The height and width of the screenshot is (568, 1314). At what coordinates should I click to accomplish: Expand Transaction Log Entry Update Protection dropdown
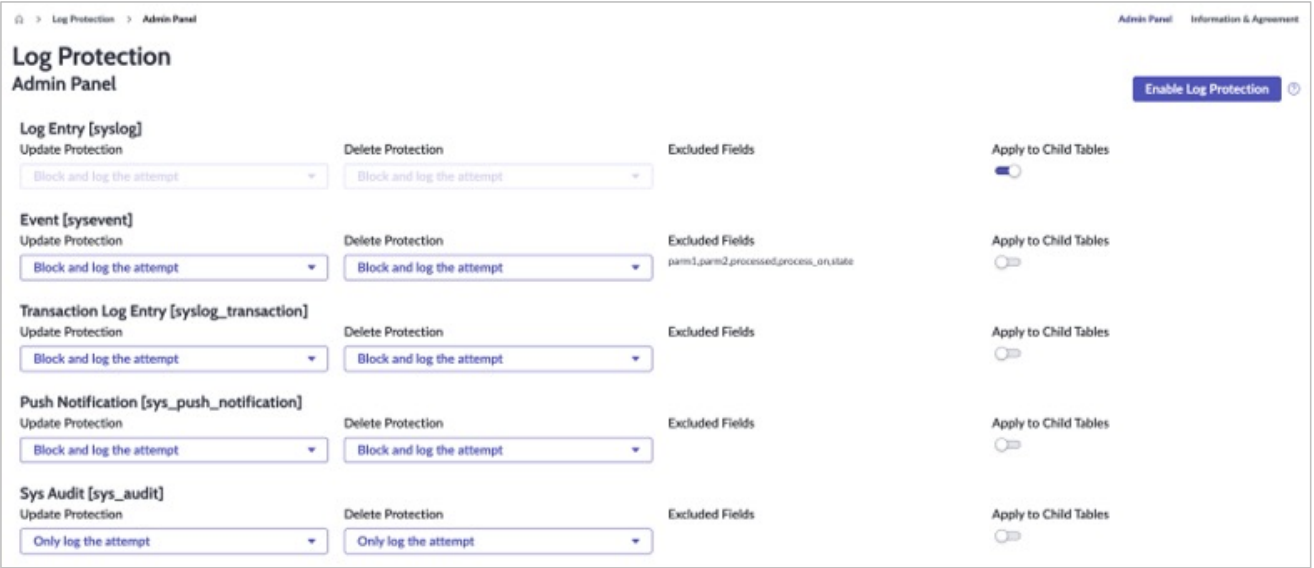(174, 359)
